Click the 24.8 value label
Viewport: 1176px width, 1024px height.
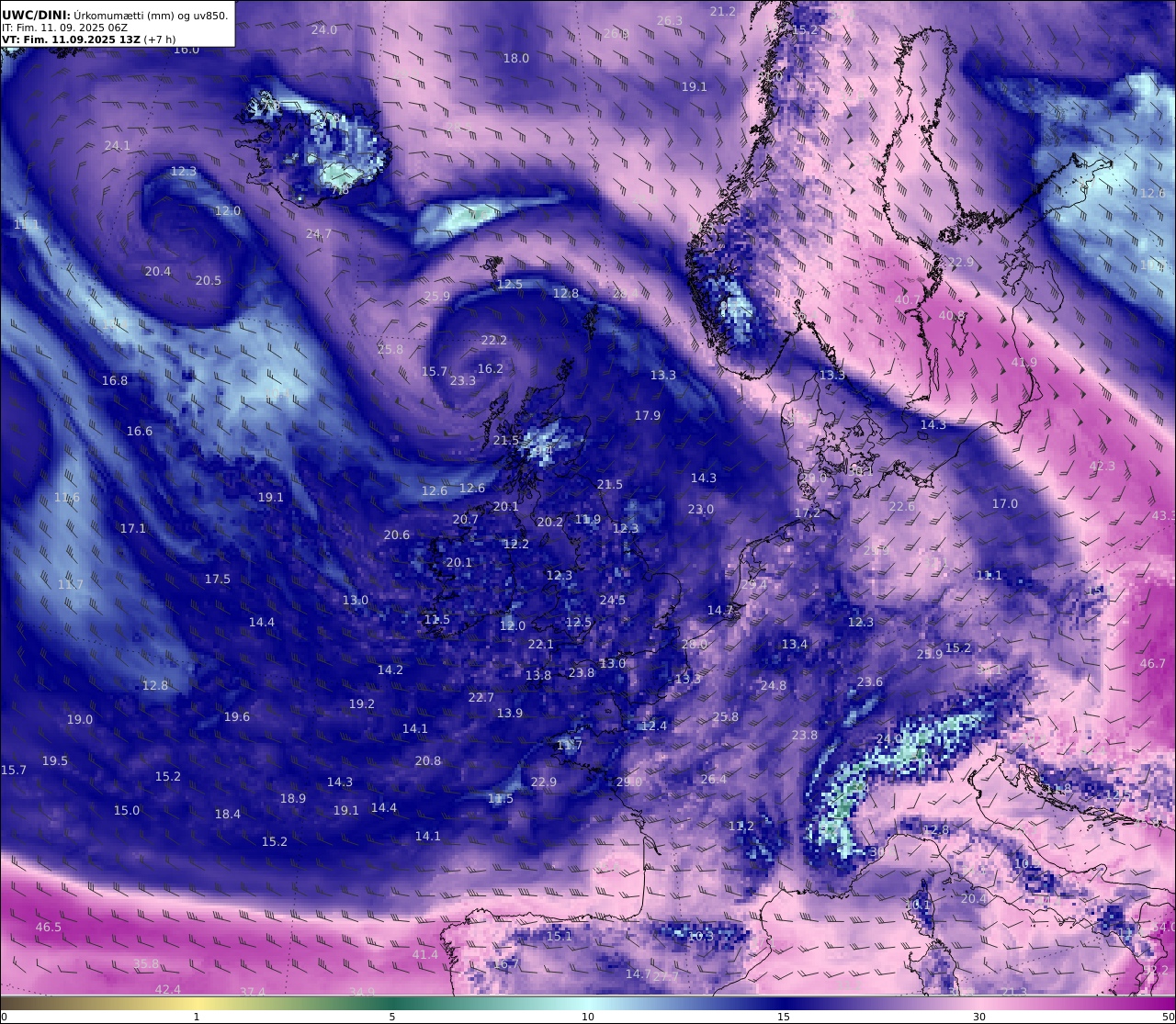[x=774, y=685]
